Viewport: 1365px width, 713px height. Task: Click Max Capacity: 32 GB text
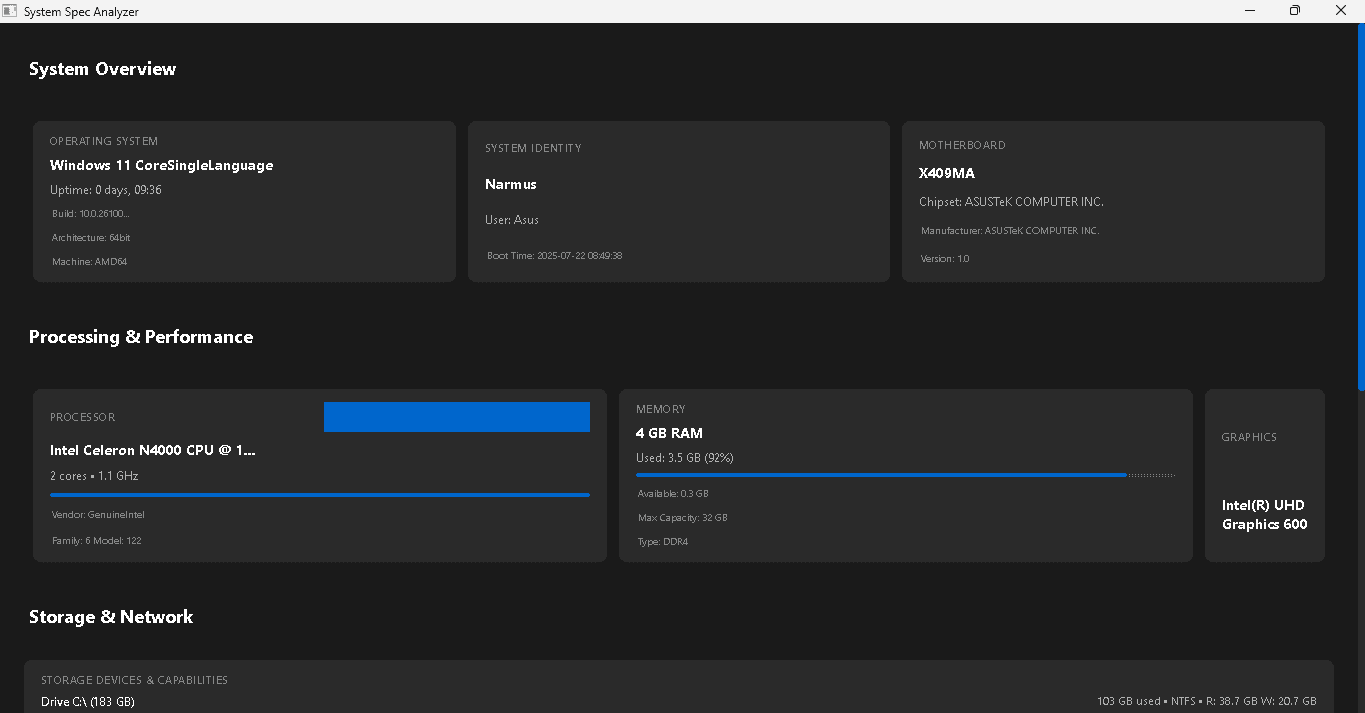coord(683,518)
